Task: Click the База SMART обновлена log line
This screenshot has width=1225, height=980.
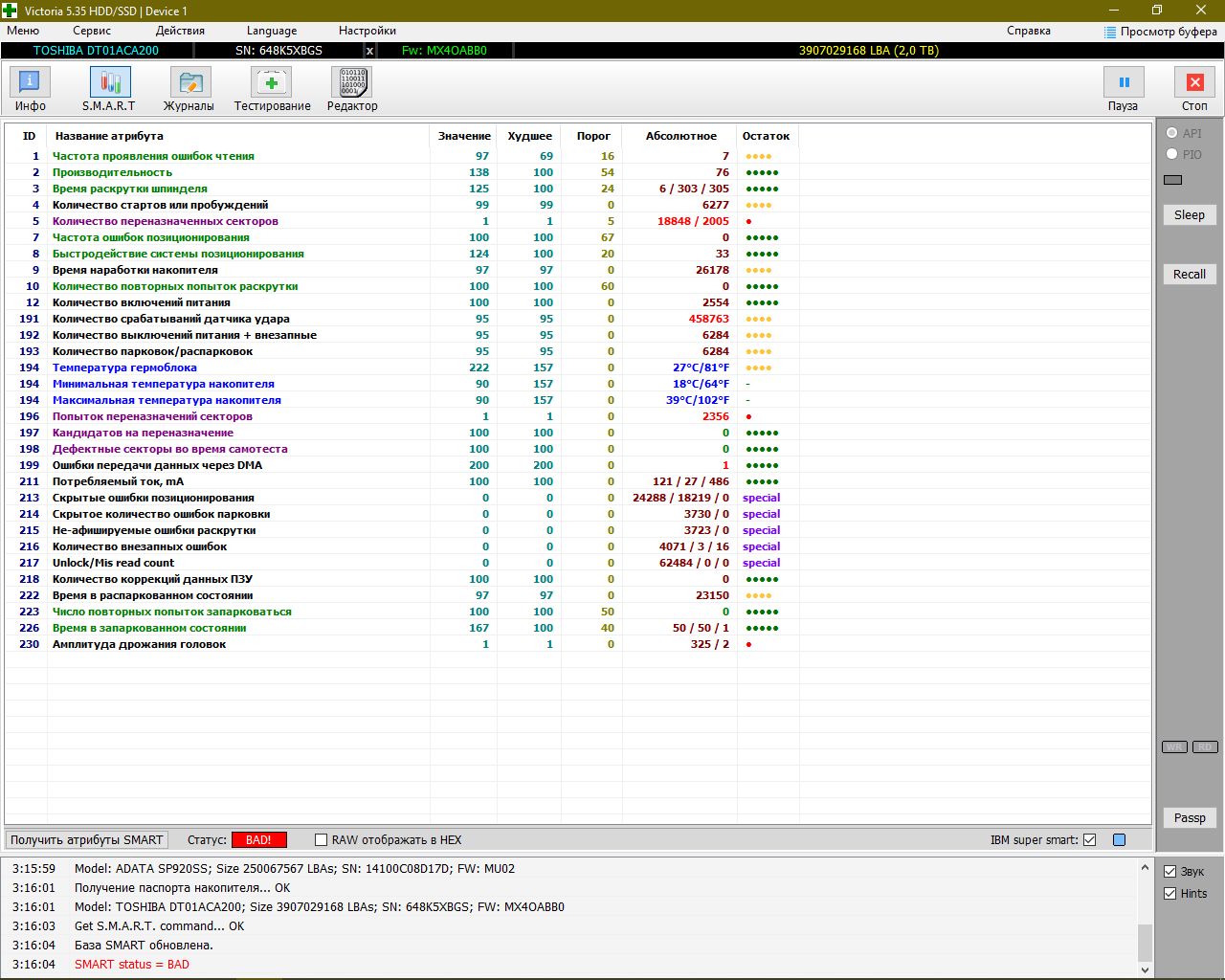Action: pyautogui.click(x=144, y=946)
